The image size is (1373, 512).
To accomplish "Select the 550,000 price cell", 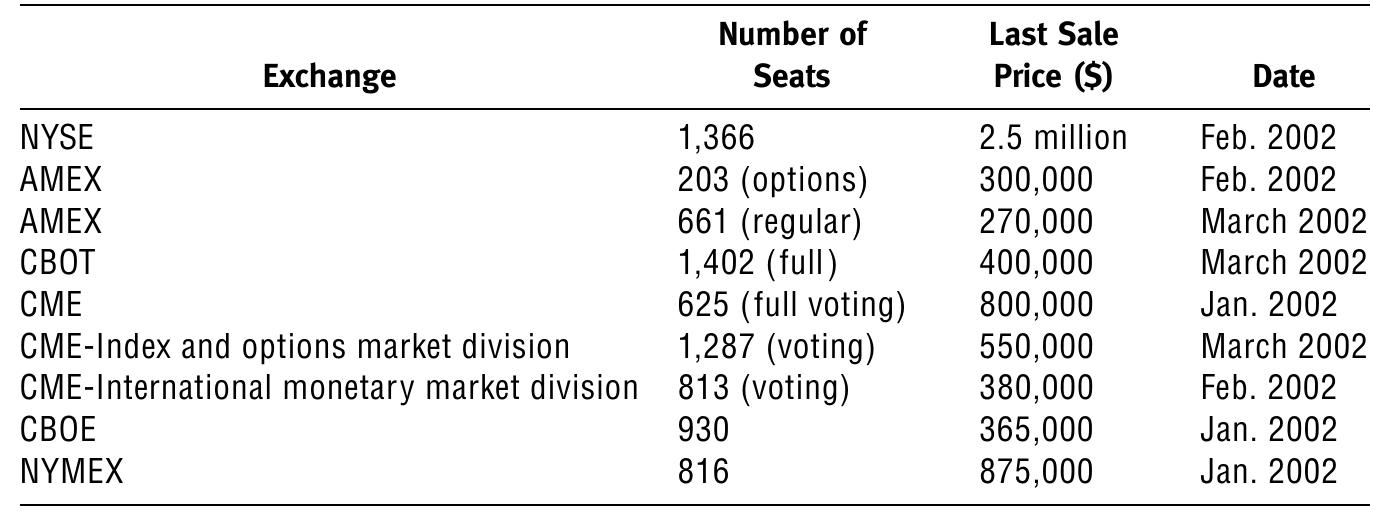I will pyautogui.click(x=1037, y=347).
